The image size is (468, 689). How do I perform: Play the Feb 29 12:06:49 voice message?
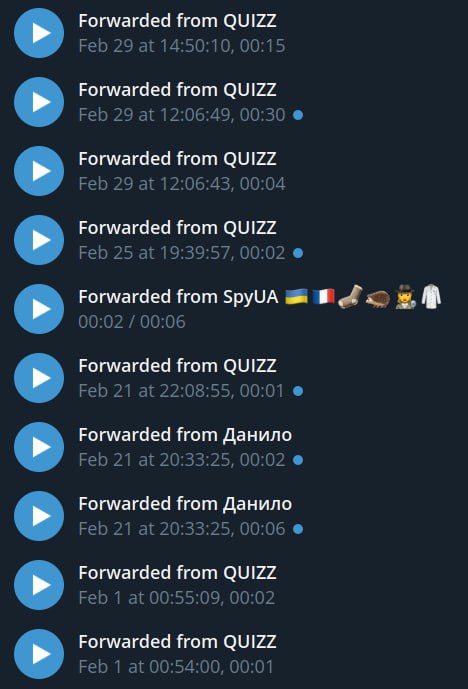coord(39,102)
